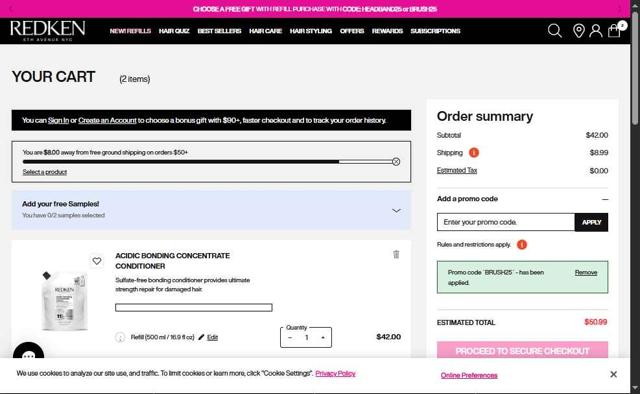
Task: Click the $42.00 subtotal value
Action: pos(597,135)
